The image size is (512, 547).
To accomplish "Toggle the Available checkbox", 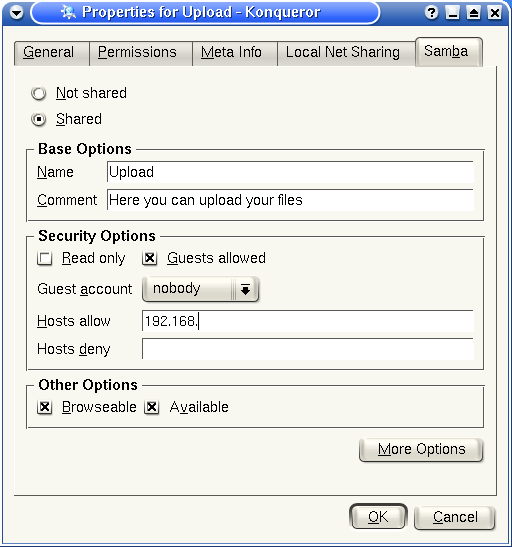I will click(x=152, y=407).
